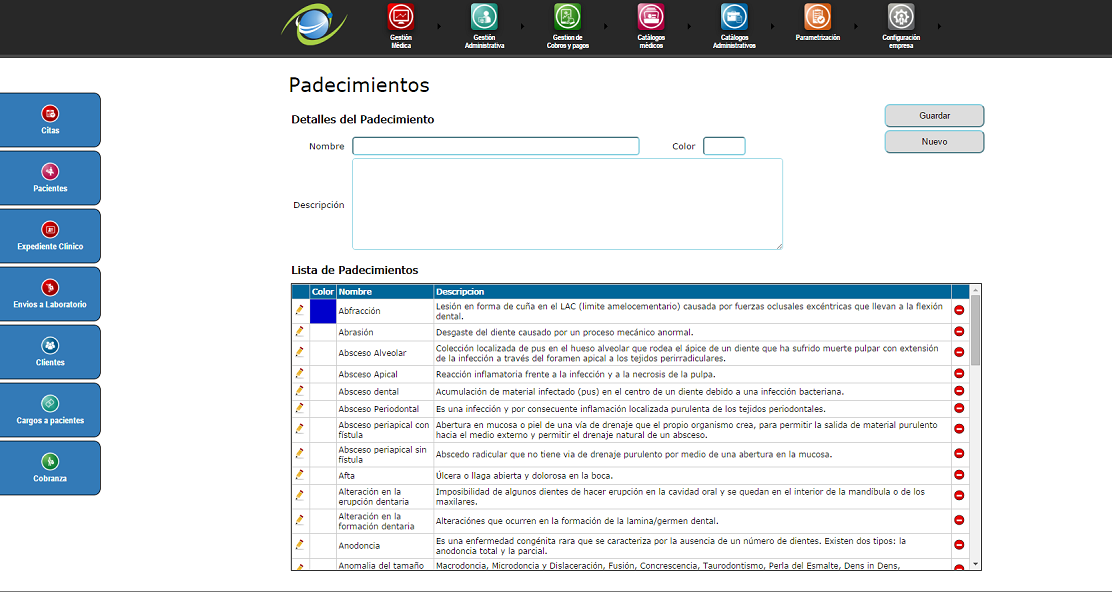The width and height of the screenshot is (1112, 592).
Task: Focus the Nombre text field
Action: pyautogui.click(x=495, y=146)
